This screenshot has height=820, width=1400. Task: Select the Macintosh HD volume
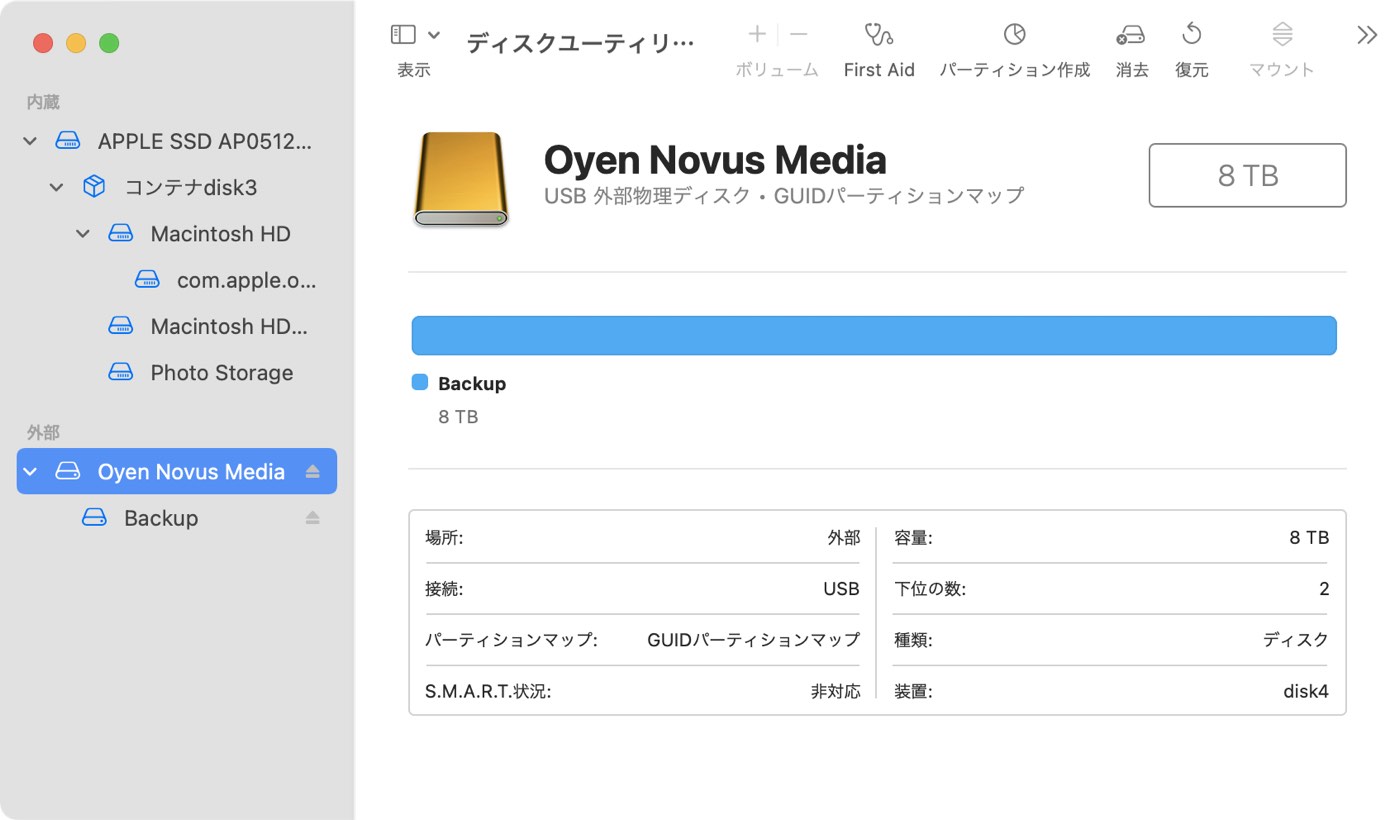coord(220,234)
